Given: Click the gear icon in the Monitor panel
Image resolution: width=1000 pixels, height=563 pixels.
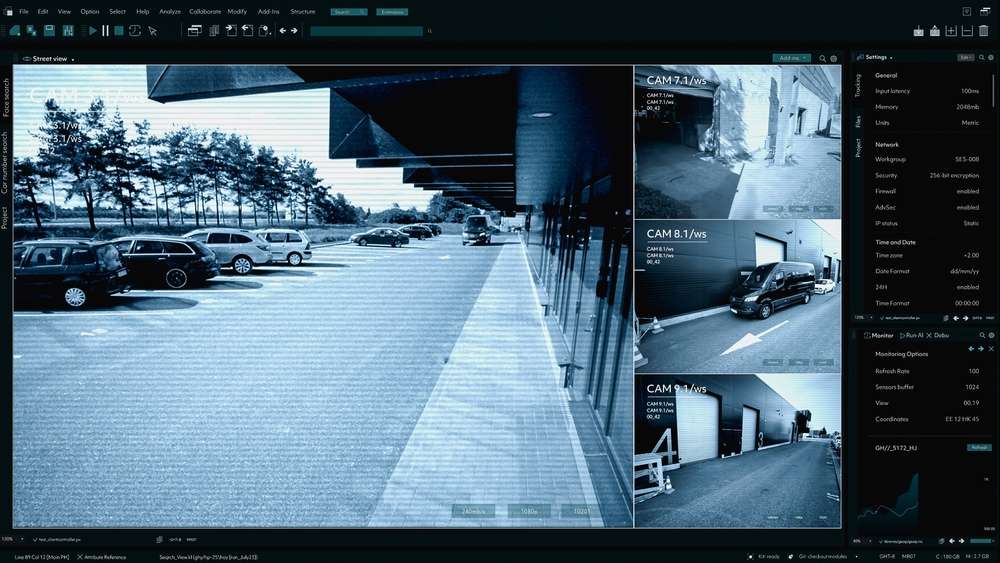Looking at the screenshot, I should pos(991,336).
